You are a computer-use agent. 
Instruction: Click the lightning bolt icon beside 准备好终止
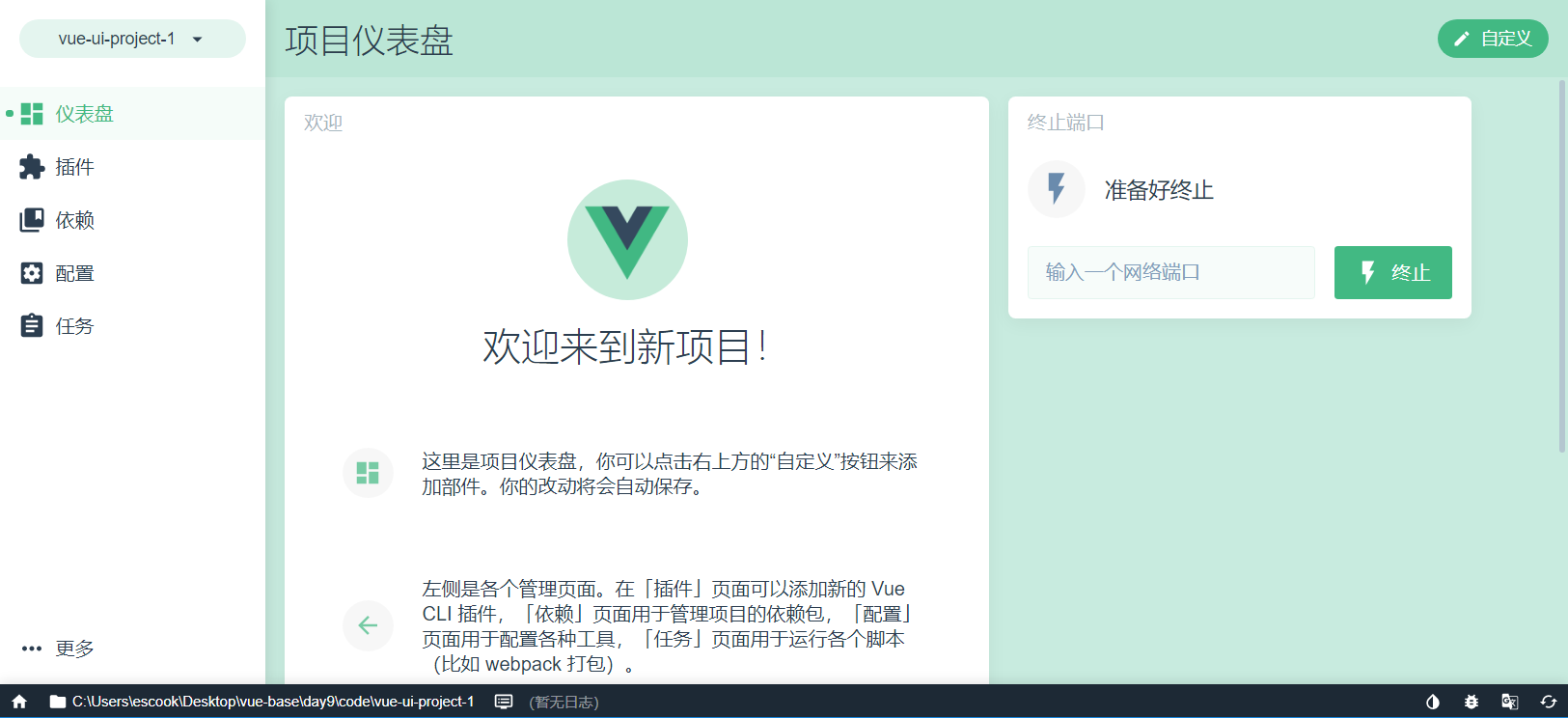click(1057, 189)
